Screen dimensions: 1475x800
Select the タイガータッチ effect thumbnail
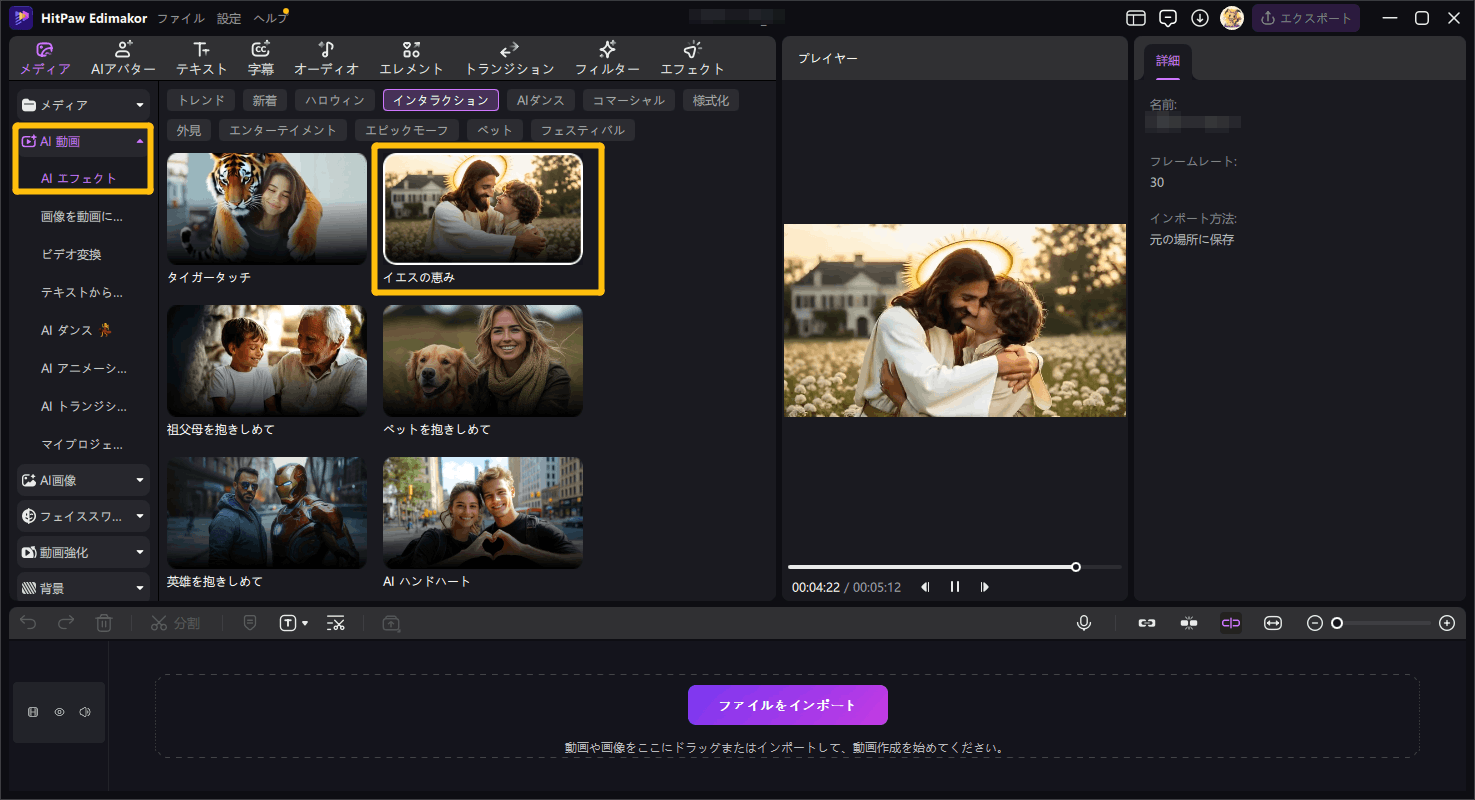click(266, 208)
